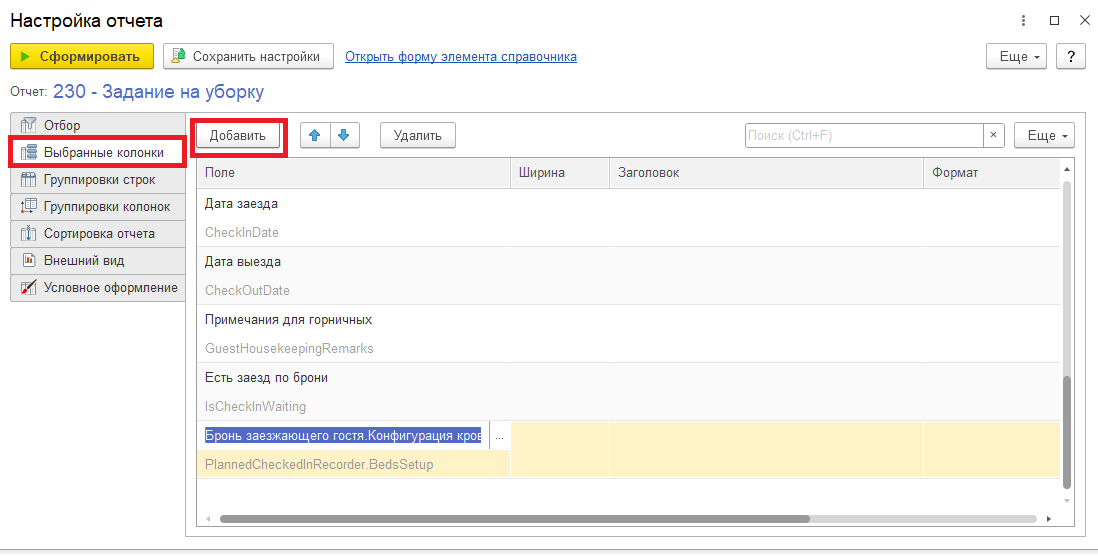Open the Еще dropdown beside search field
Screen dimensions: 1098x556
point(1044,136)
